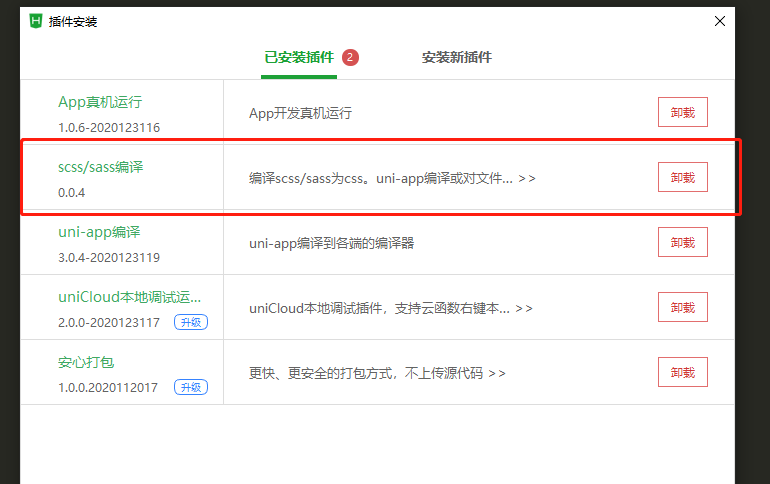Image resolution: width=770 pixels, height=484 pixels.
Task: Click the green HBuilderX logo icon
Action: coord(36,21)
